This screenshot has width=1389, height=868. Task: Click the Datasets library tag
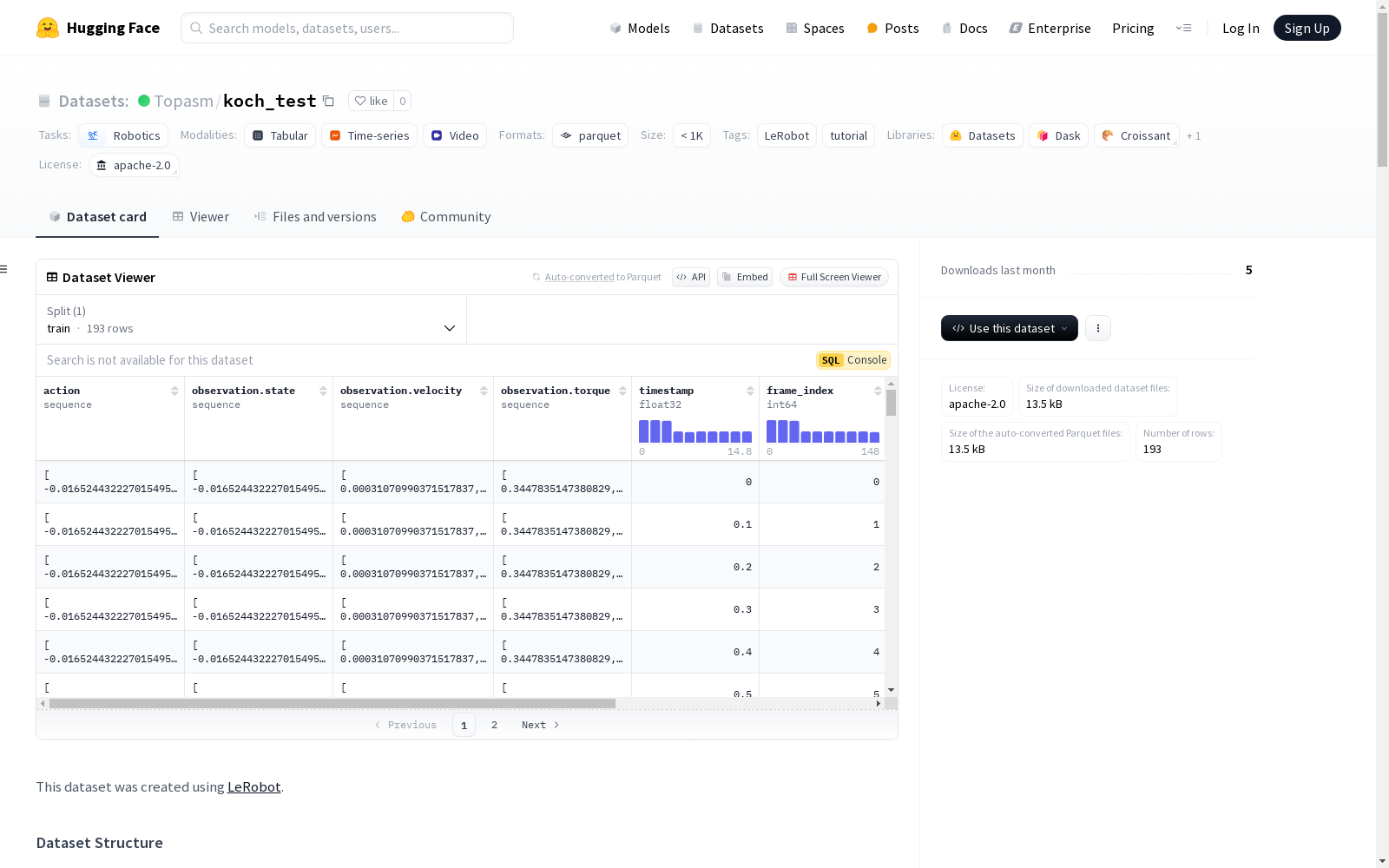(983, 135)
